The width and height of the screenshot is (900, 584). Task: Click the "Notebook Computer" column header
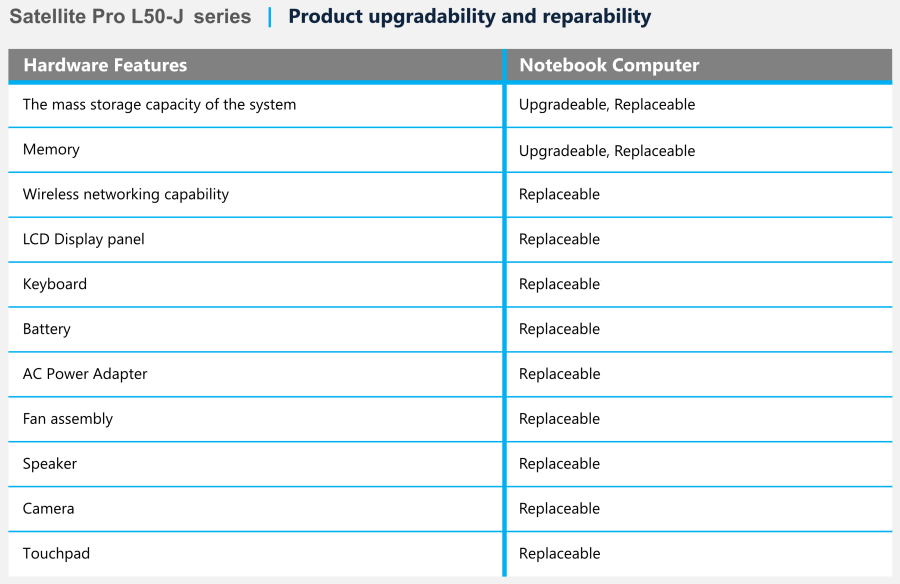[609, 66]
